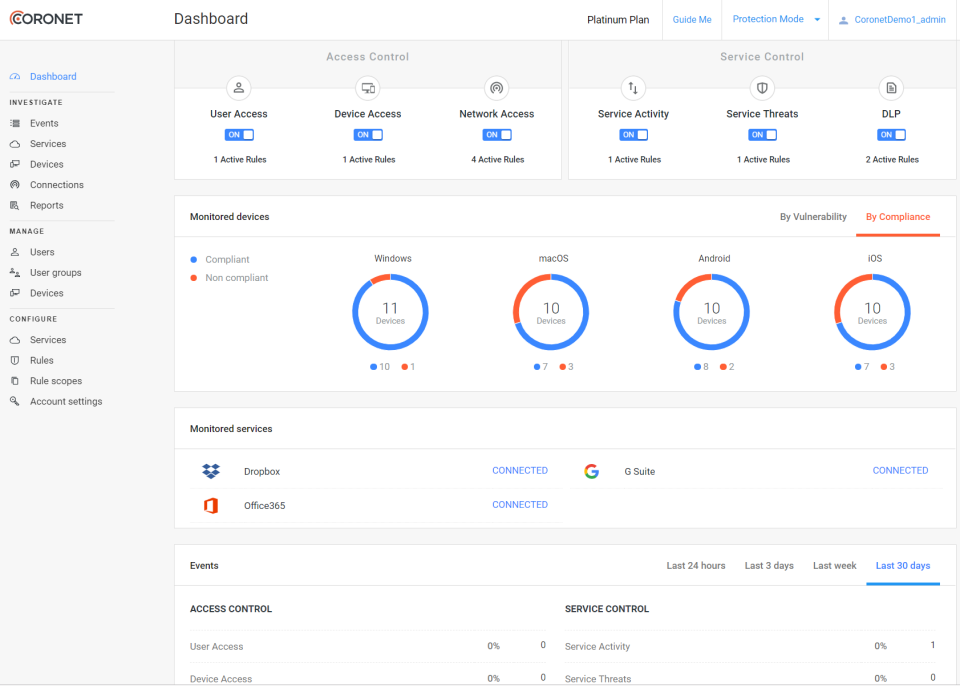Switch to the By Vulnerability tab
This screenshot has width=960, height=688.
pos(813,217)
